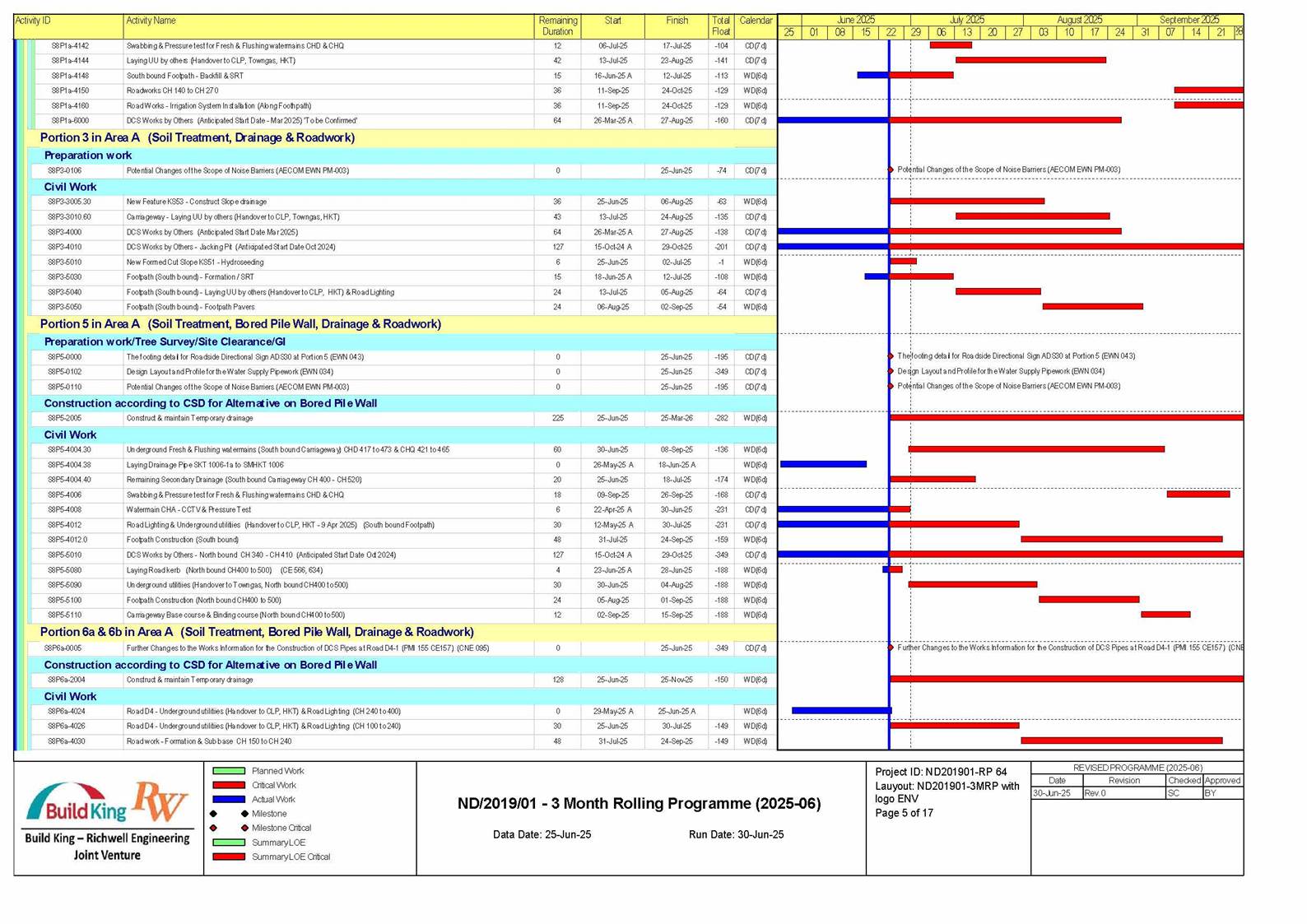Click the red milestone diamond for S8P3-0106 row
1307x924 pixels.
(891, 170)
